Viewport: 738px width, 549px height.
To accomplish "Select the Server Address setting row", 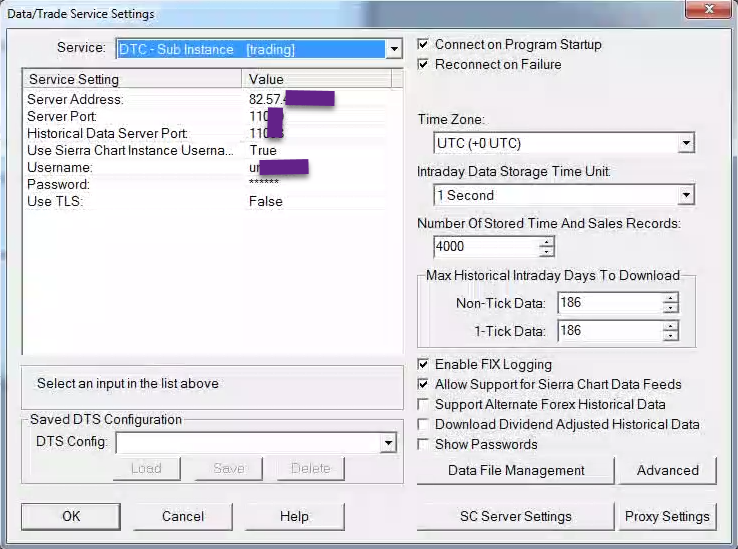I will click(207, 99).
